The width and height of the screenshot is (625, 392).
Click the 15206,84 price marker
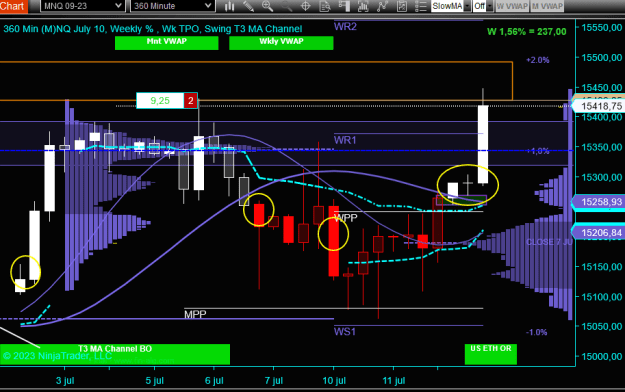click(598, 232)
